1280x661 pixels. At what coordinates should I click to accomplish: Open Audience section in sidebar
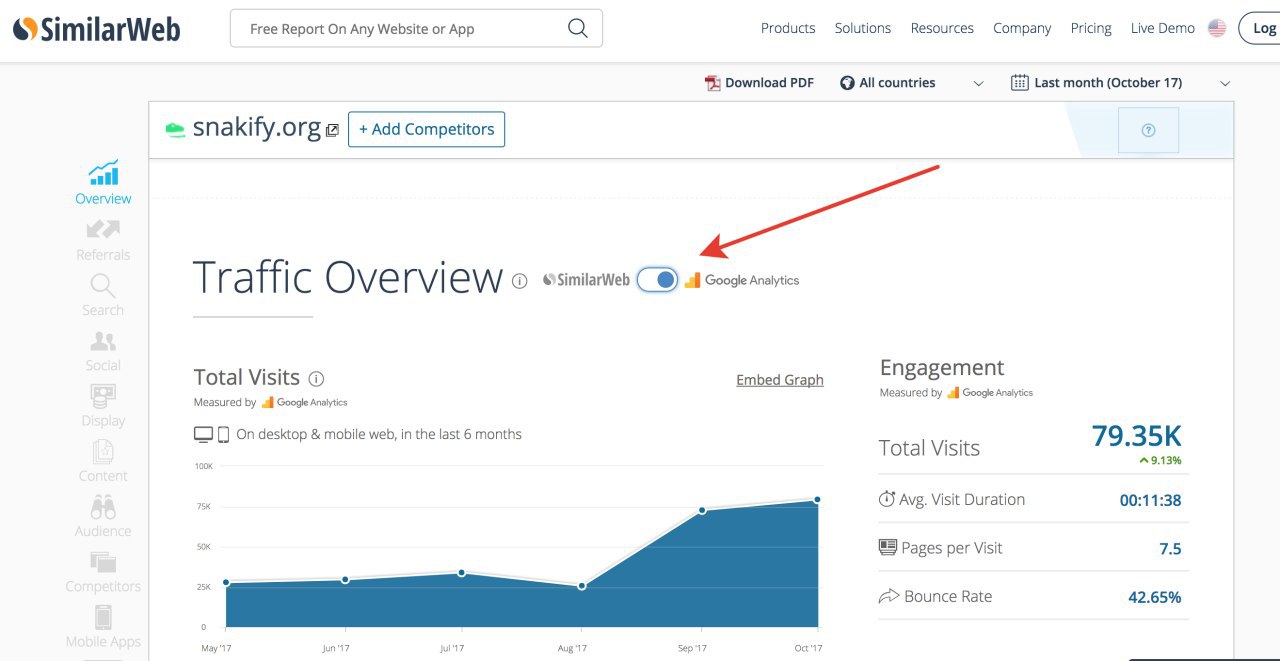(103, 516)
